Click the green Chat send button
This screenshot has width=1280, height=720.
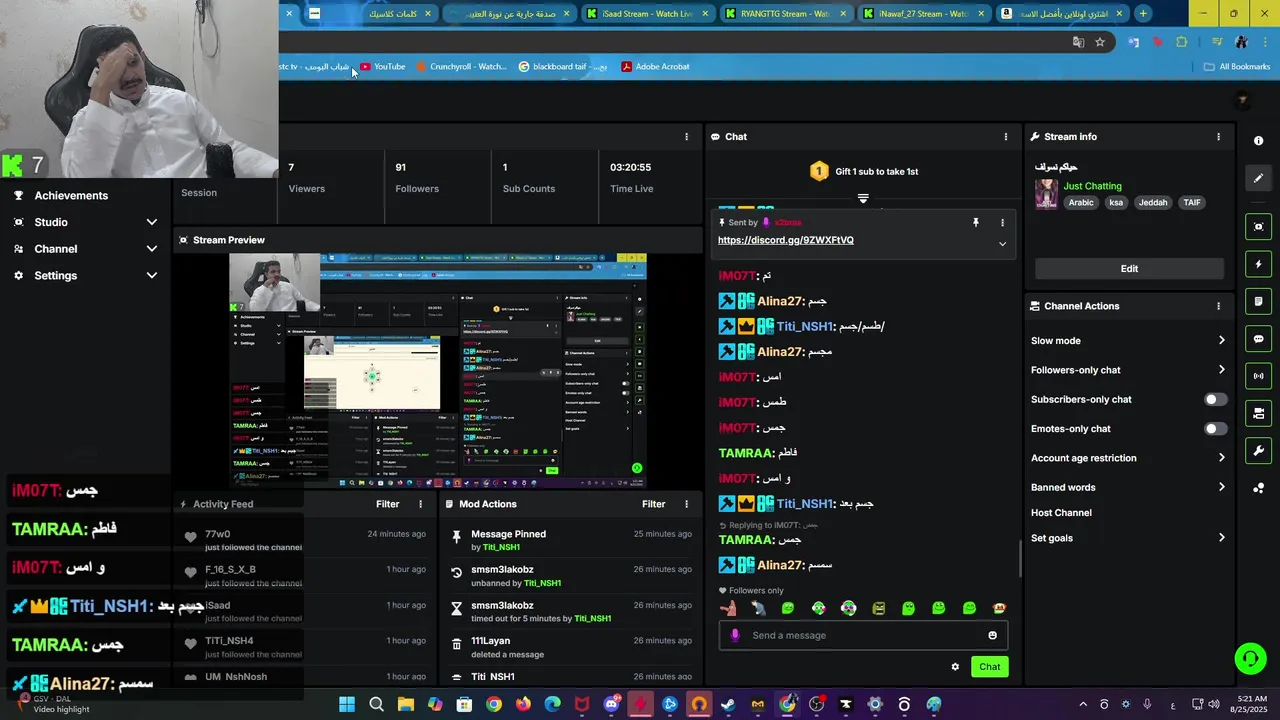coord(989,667)
